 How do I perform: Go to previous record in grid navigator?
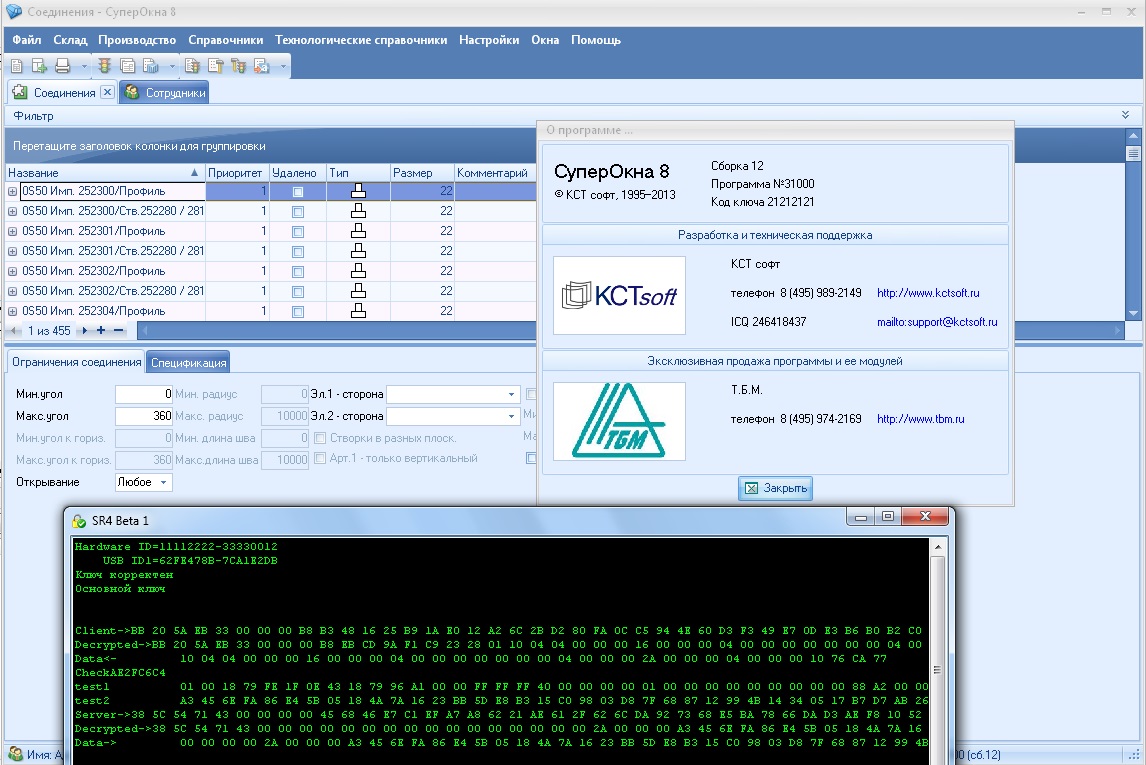14,331
